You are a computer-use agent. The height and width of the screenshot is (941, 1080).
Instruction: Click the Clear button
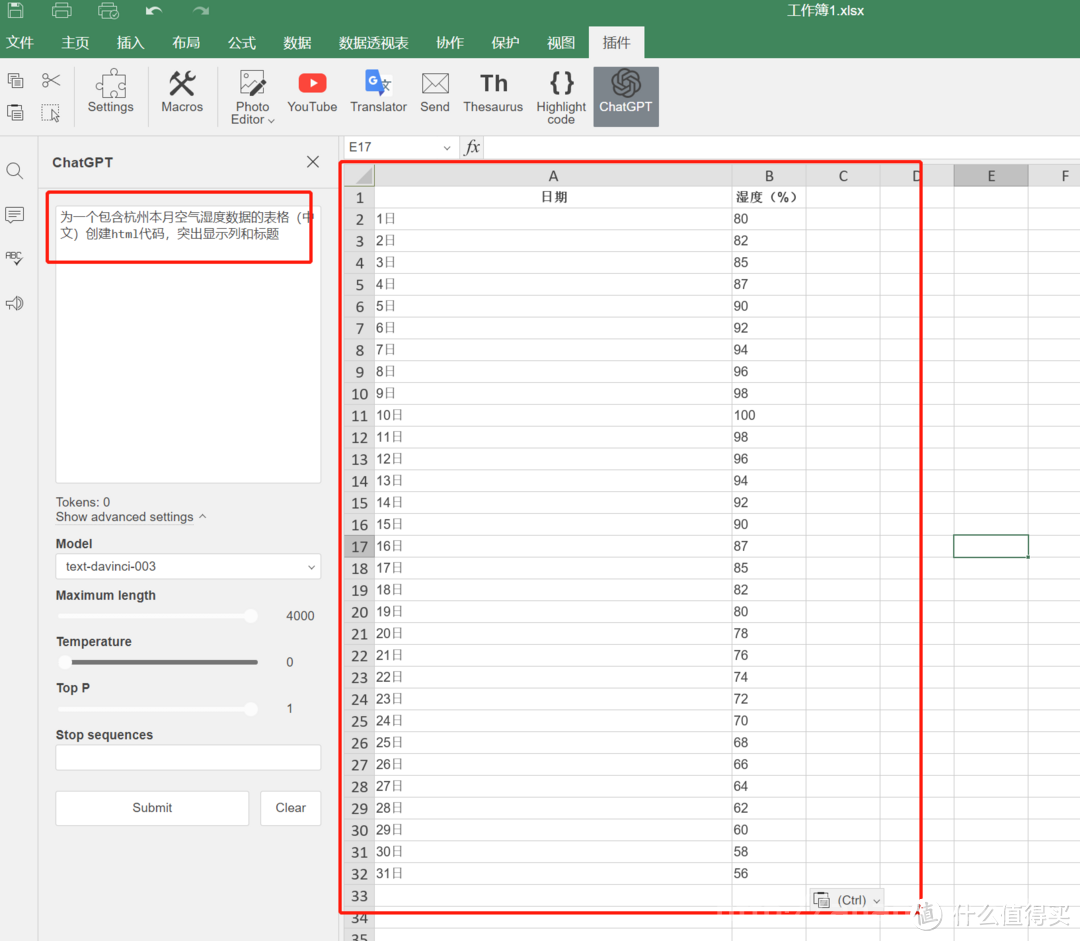(291, 807)
